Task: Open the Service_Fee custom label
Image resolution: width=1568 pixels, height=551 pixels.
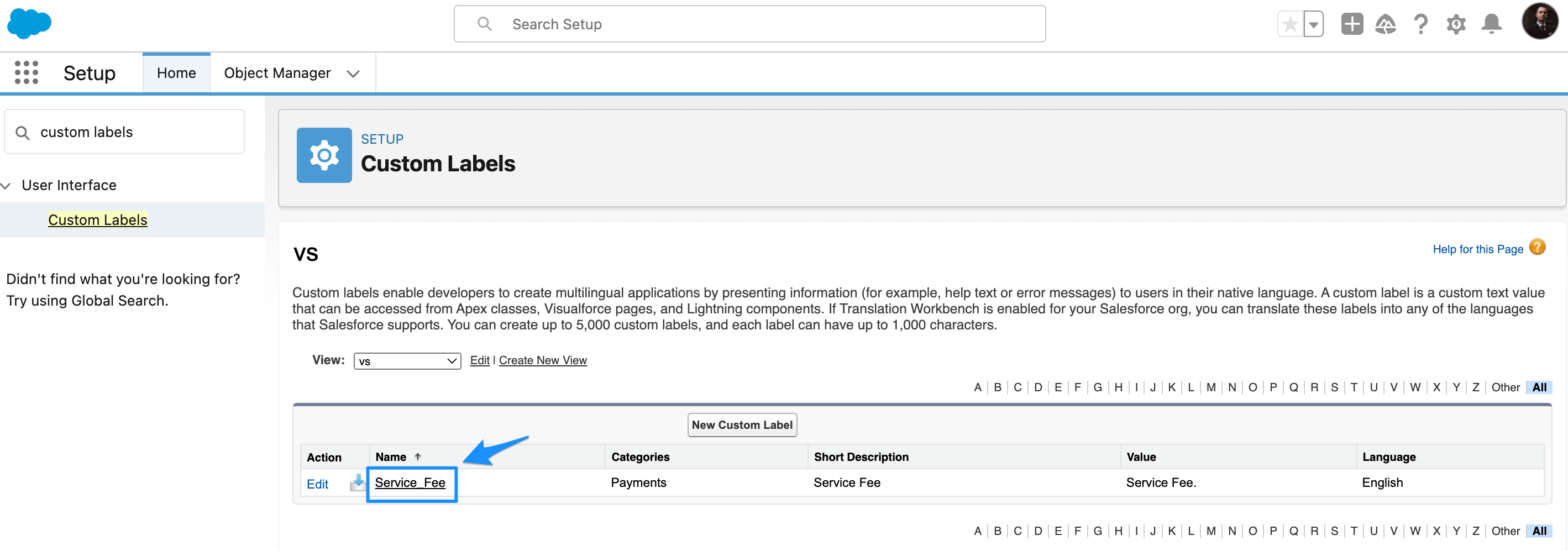Action: click(x=411, y=483)
